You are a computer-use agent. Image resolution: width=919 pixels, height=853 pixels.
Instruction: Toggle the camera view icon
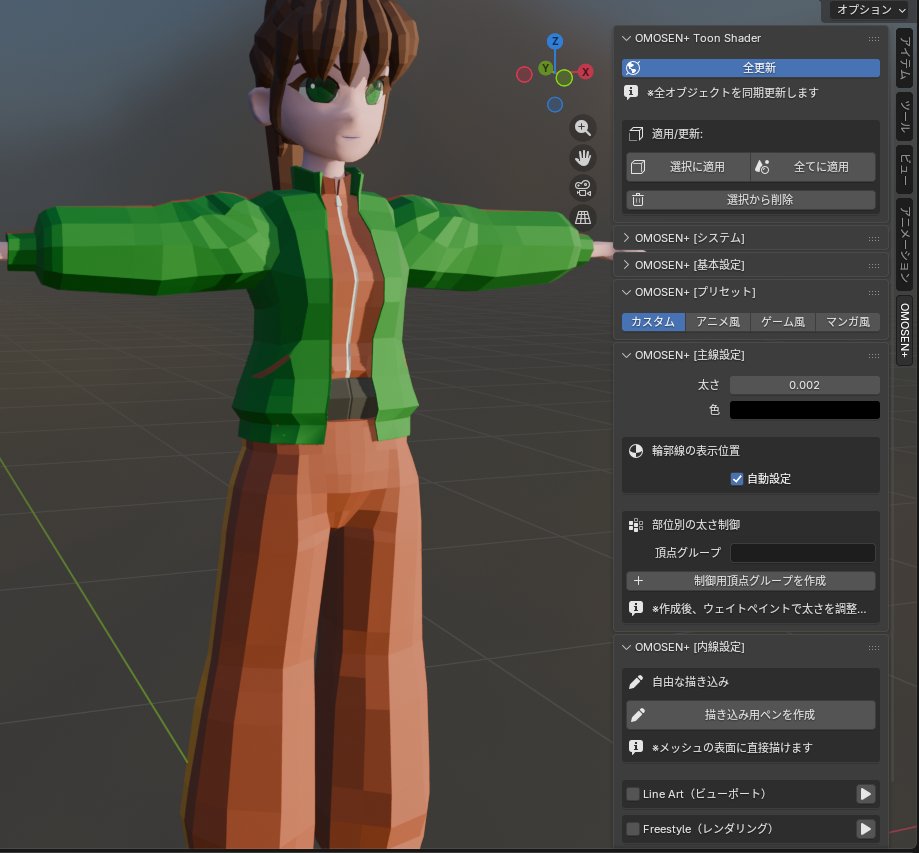[x=583, y=187]
